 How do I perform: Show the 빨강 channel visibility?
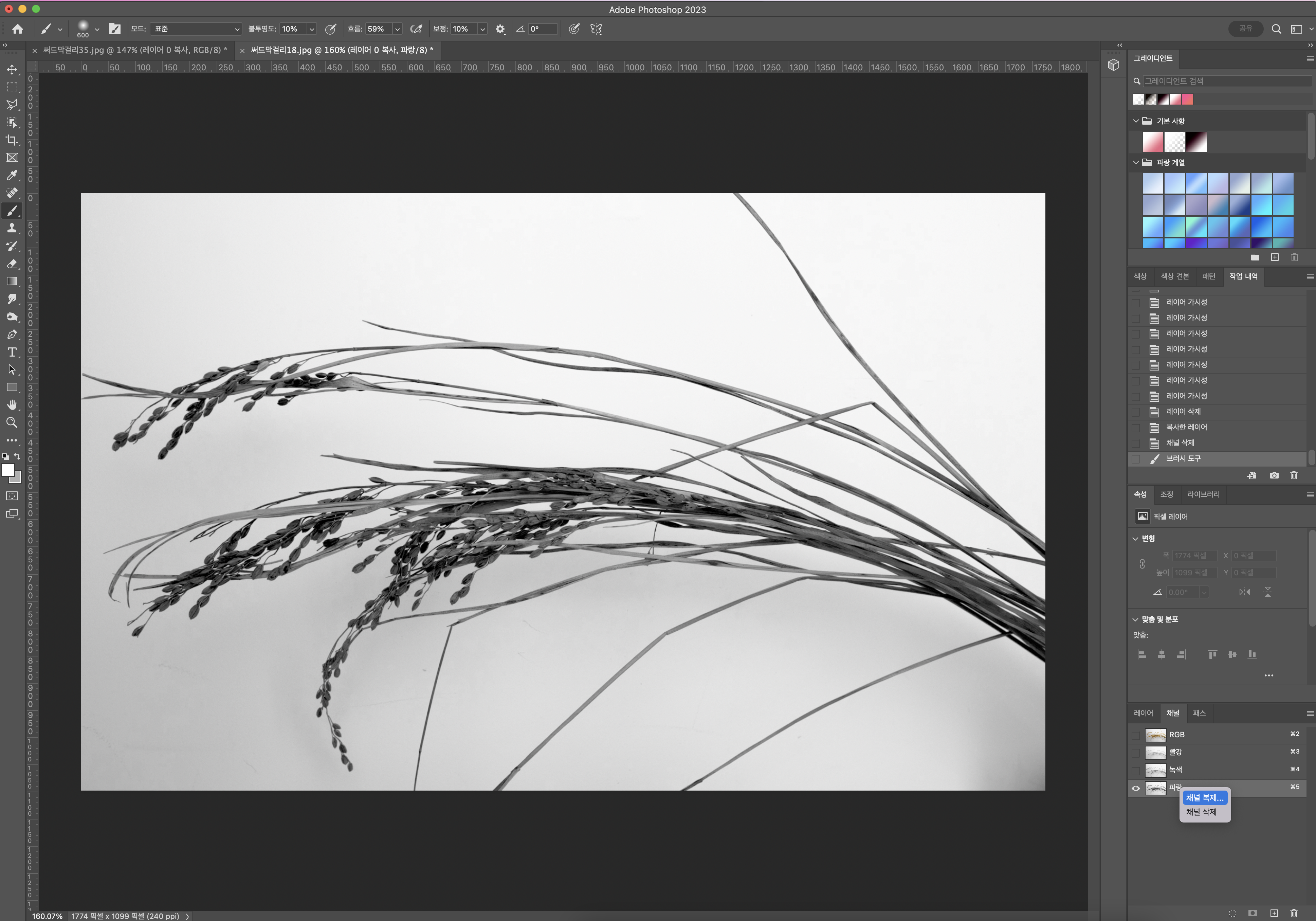coord(1136,753)
